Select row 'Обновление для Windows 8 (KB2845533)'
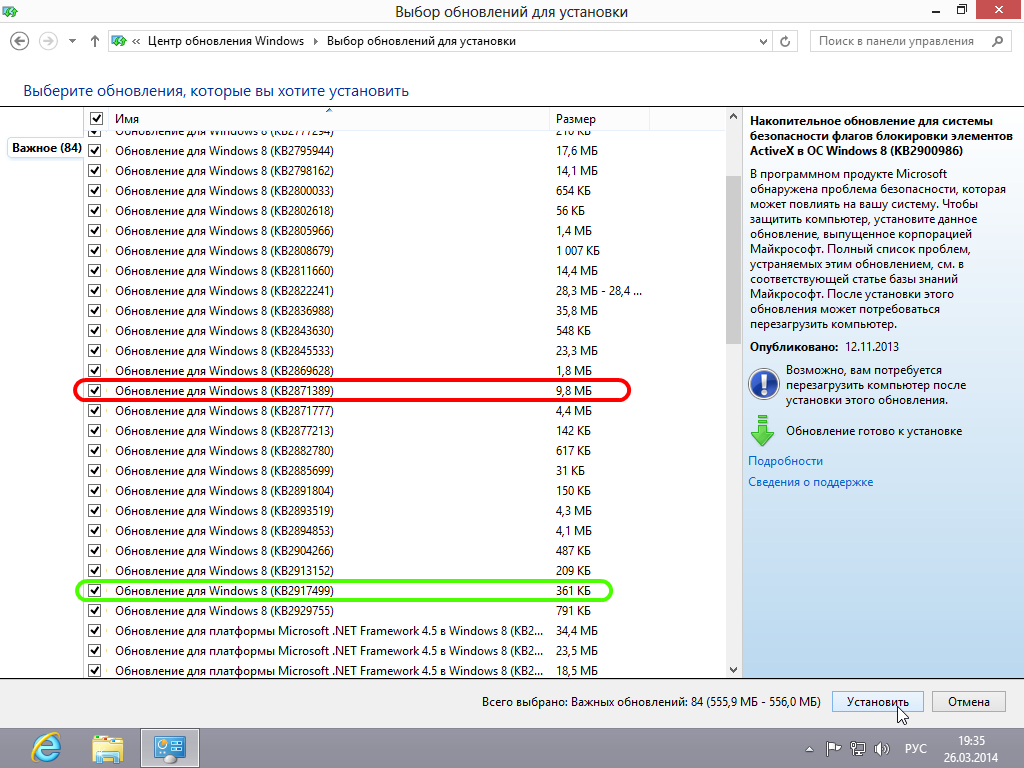 (x=404, y=351)
